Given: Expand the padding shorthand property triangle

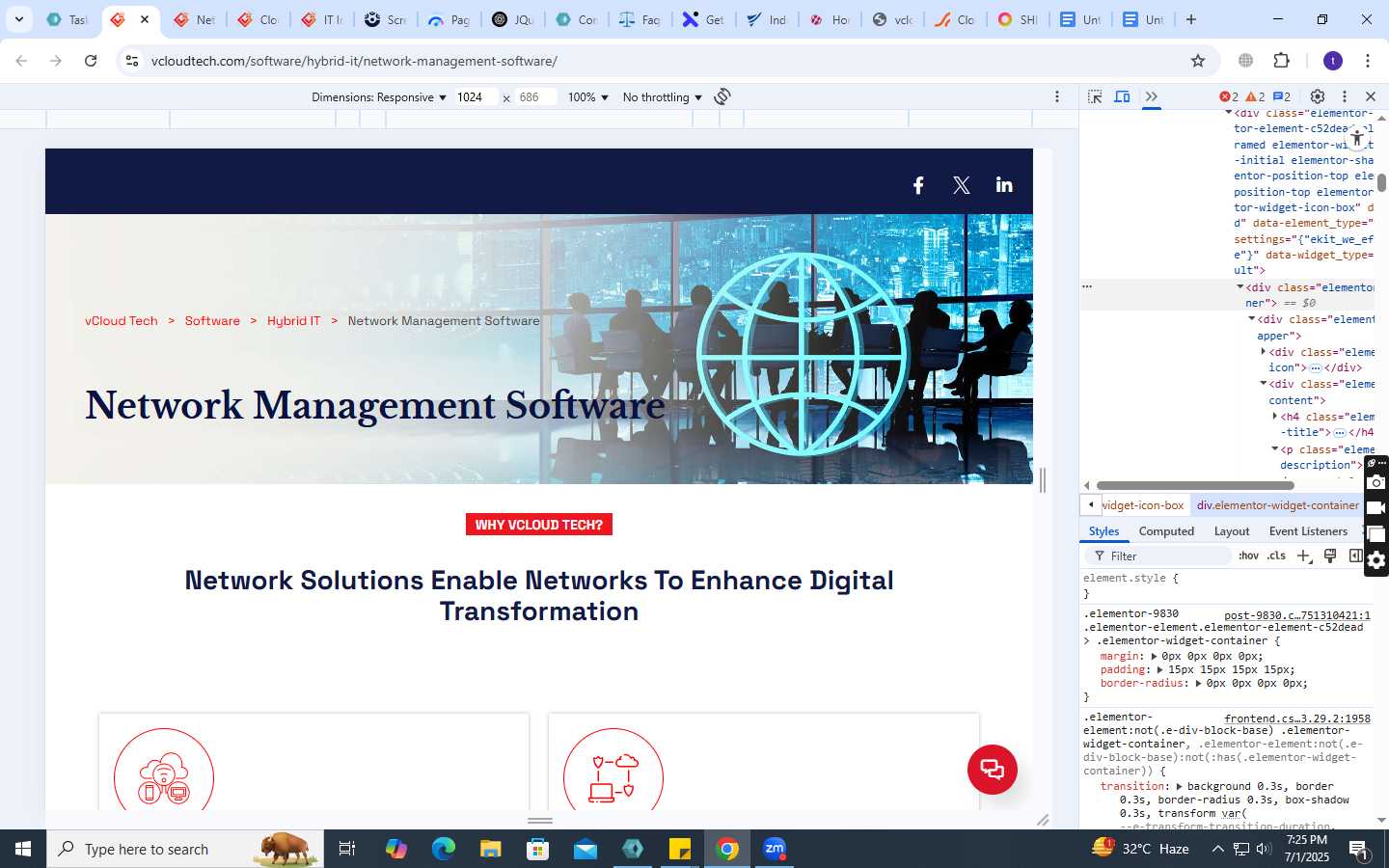Looking at the screenshot, I should pos(1160,670).
